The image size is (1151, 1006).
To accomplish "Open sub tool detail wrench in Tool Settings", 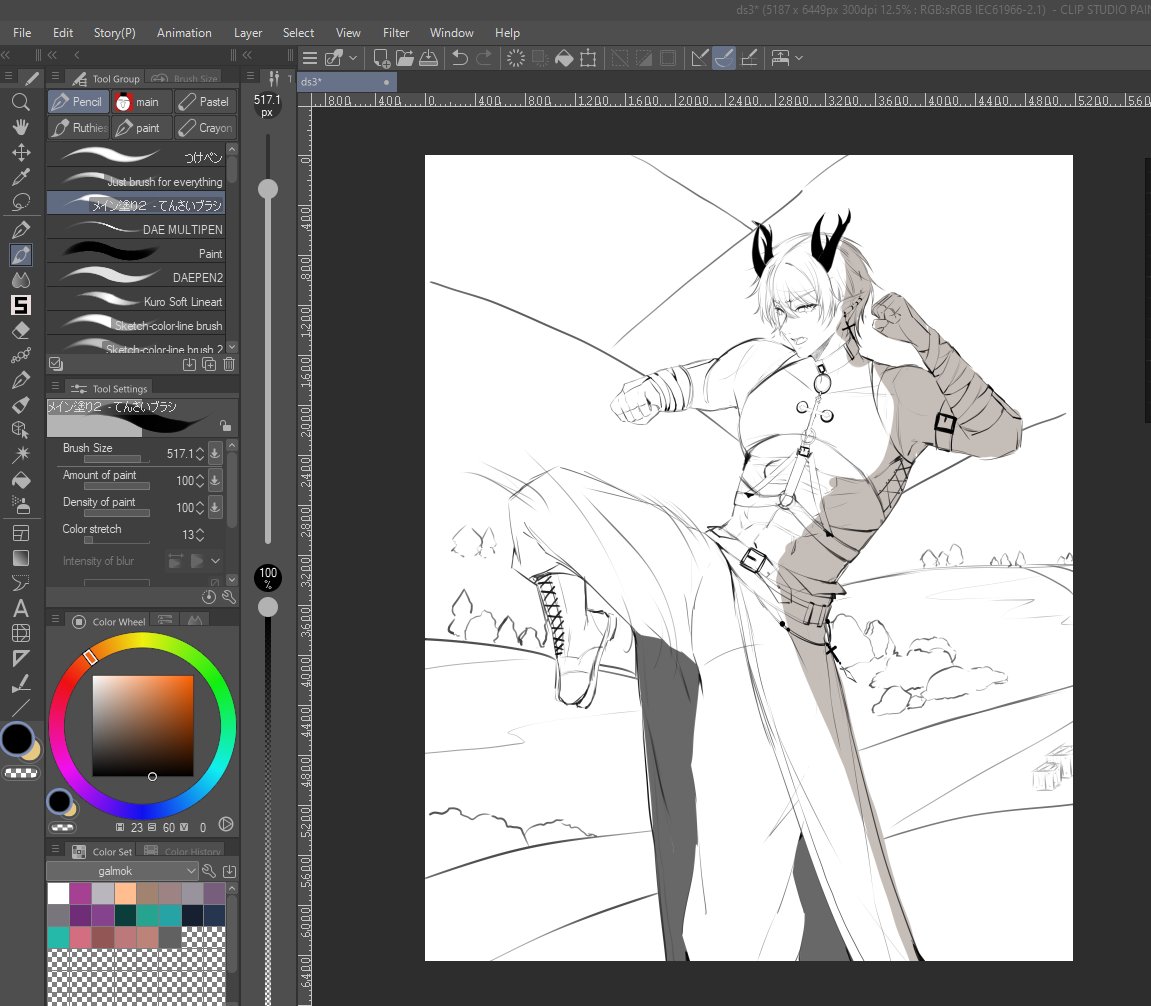I will pos(229,597).
